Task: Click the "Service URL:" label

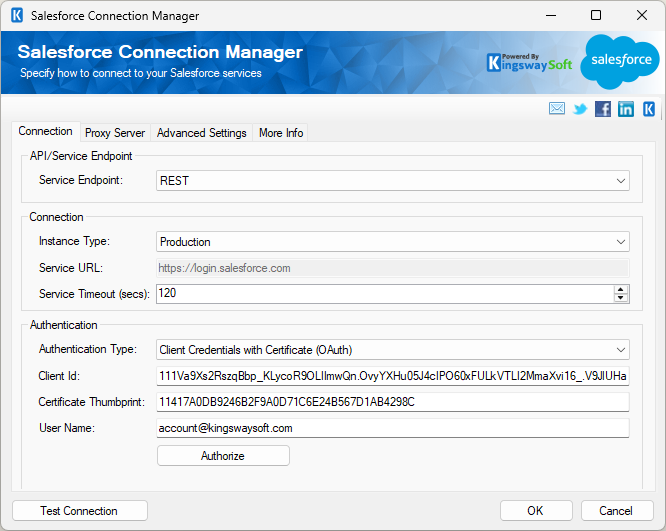Action: pos(71,268)
